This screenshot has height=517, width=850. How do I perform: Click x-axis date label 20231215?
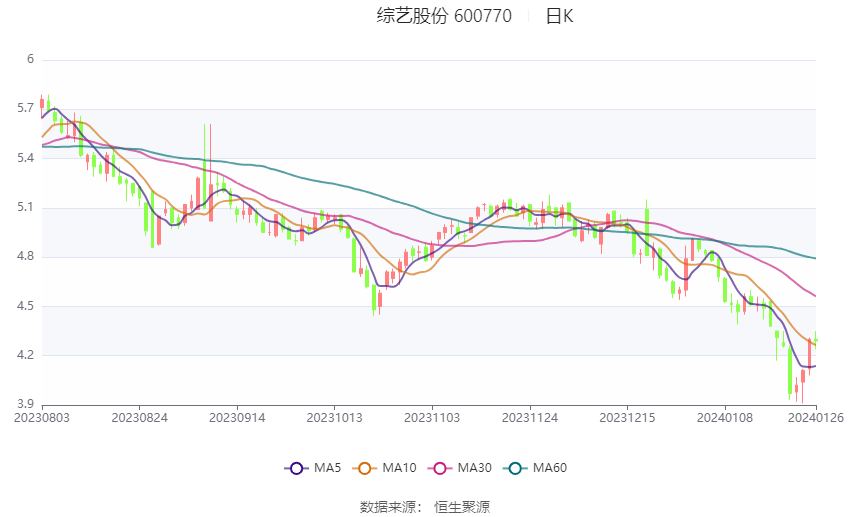[x=627, y=418]
